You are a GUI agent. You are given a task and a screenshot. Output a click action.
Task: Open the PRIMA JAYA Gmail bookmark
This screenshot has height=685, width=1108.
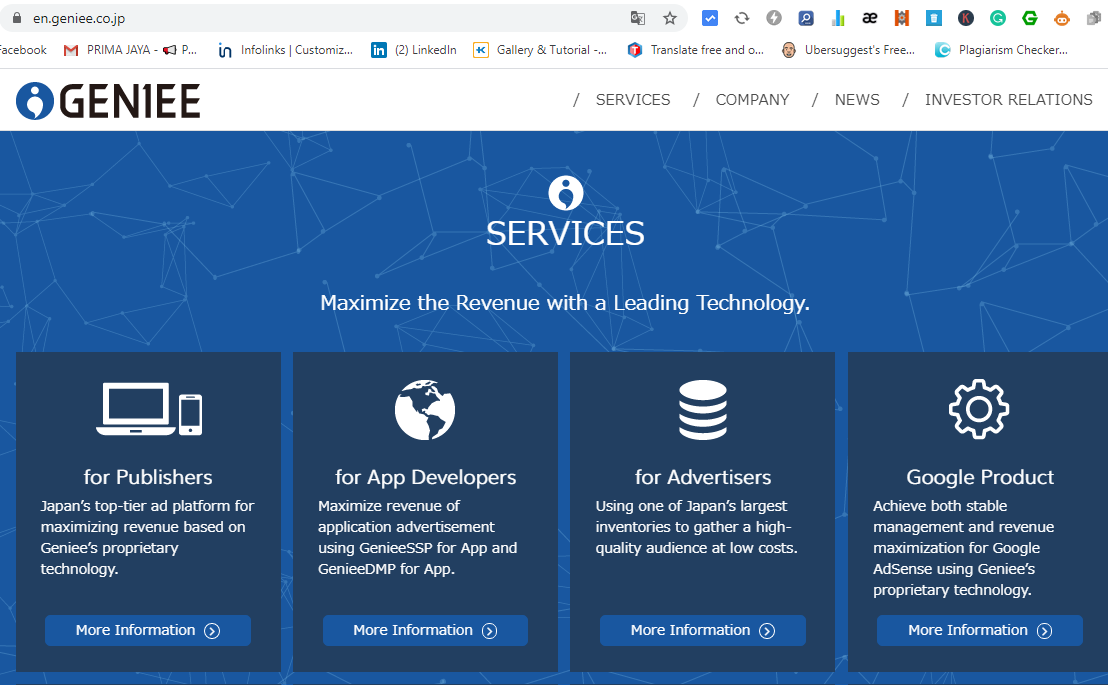130,50
